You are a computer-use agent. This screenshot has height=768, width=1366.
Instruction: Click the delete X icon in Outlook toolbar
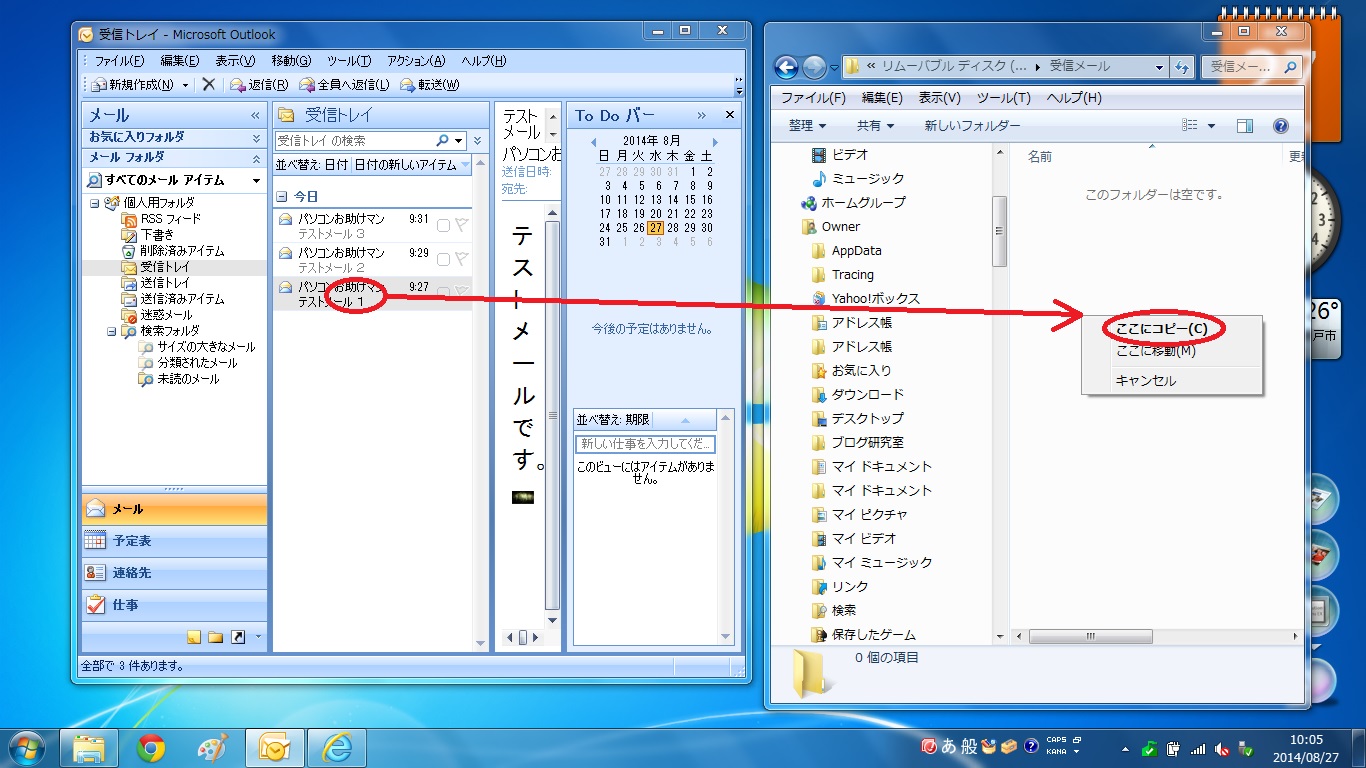click(208, 85)
